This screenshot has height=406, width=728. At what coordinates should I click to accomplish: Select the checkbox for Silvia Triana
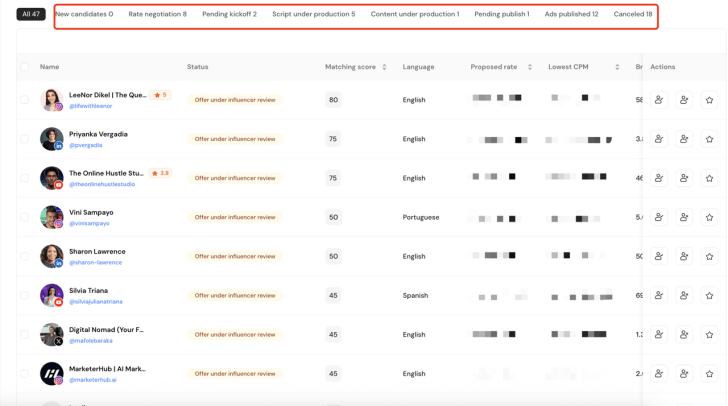coord(25,296)
